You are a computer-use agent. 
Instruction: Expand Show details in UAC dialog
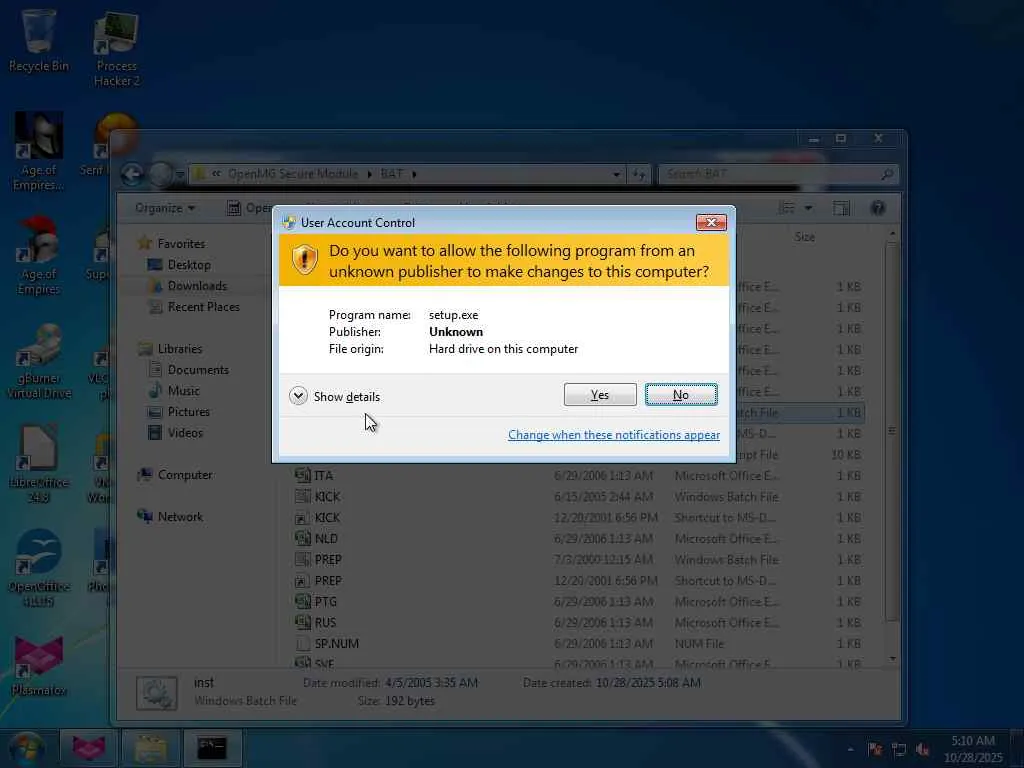tap(334, 396)
